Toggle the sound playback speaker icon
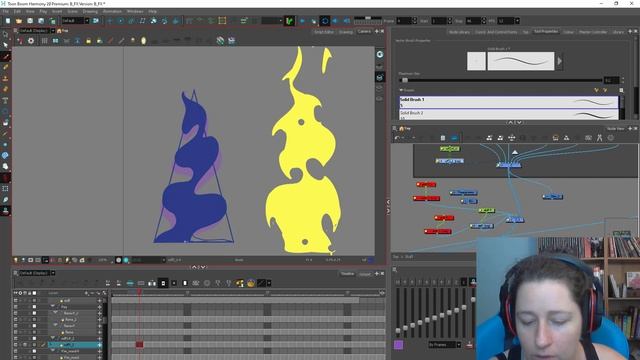This screenshot has height=360, width=640. 336,21
